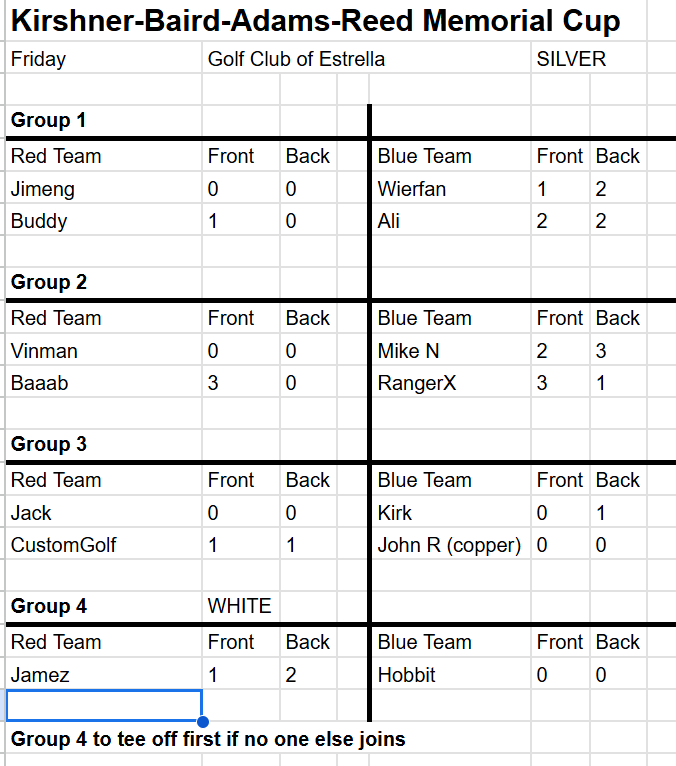Click the RangerX player cell
Screen dimensions: 676x766
coord(417,383)
